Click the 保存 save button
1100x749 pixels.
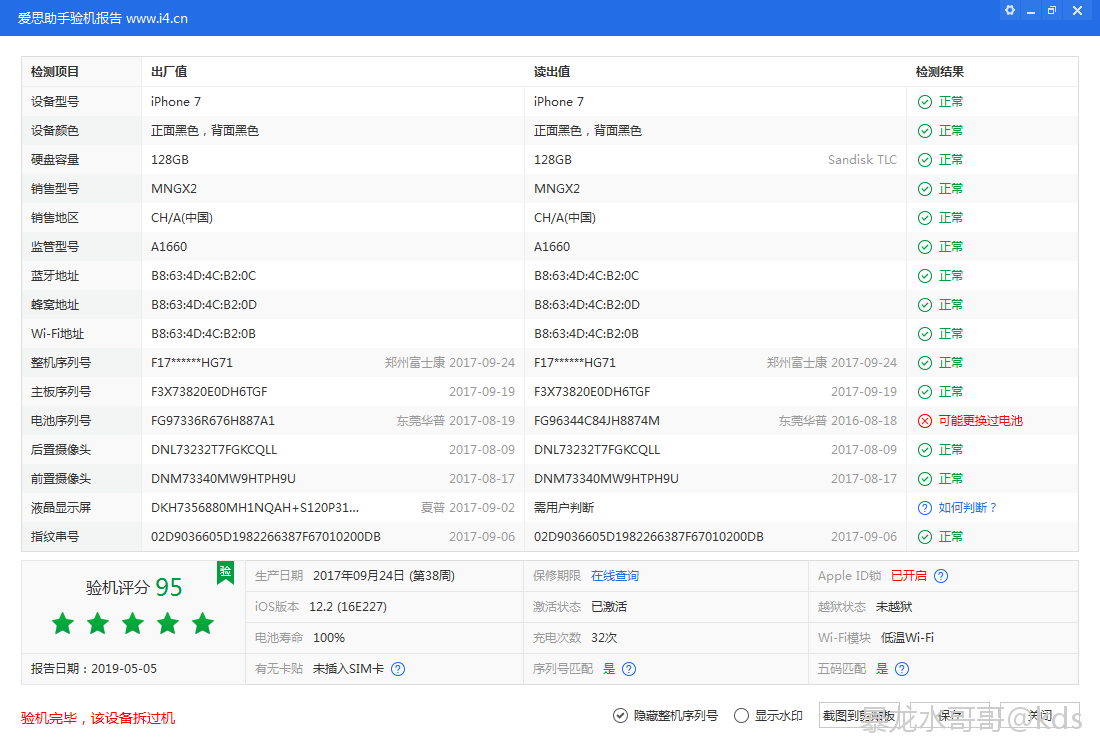click(x=949, y=716)
